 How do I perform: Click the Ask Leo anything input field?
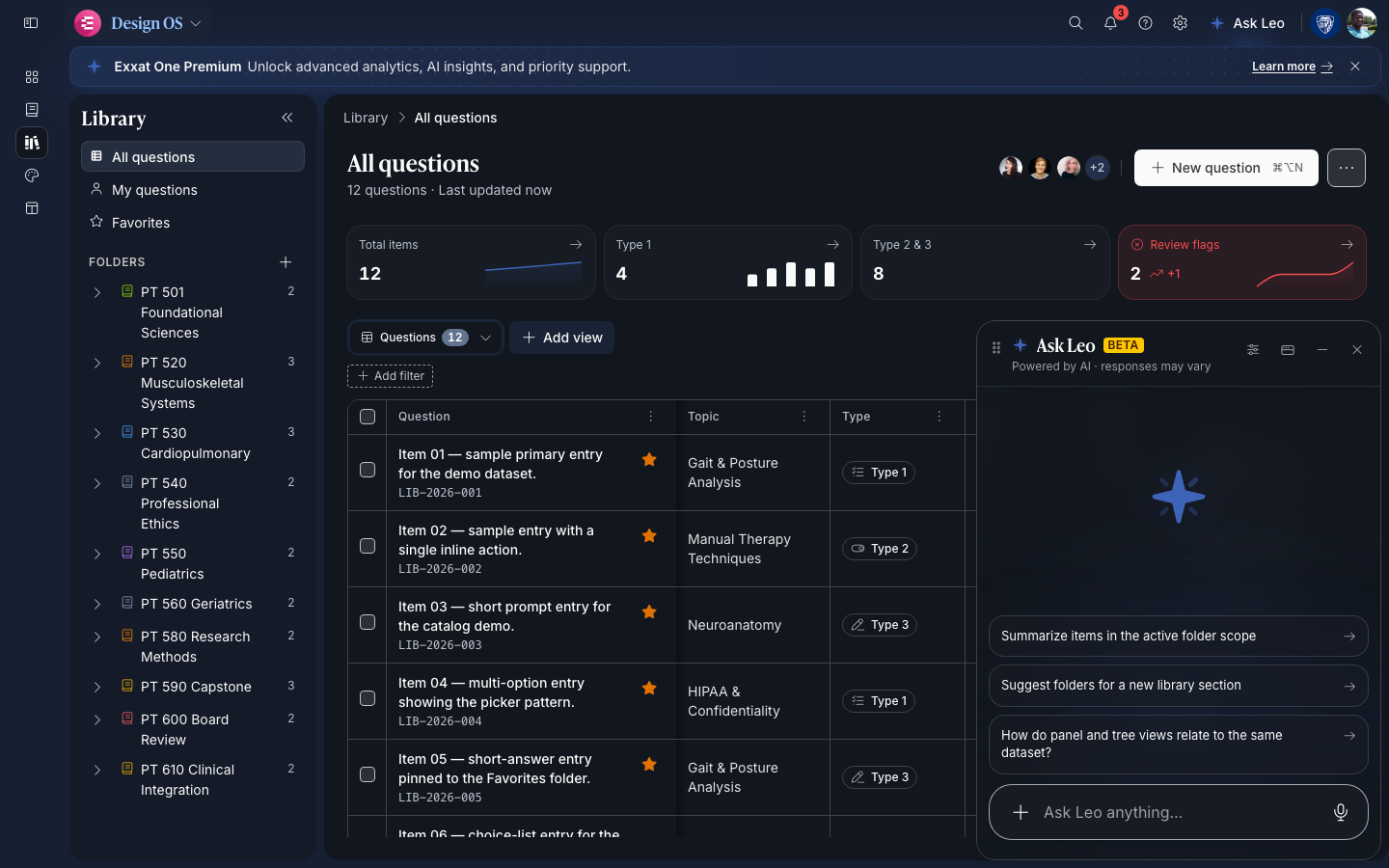pos(1179,812)
